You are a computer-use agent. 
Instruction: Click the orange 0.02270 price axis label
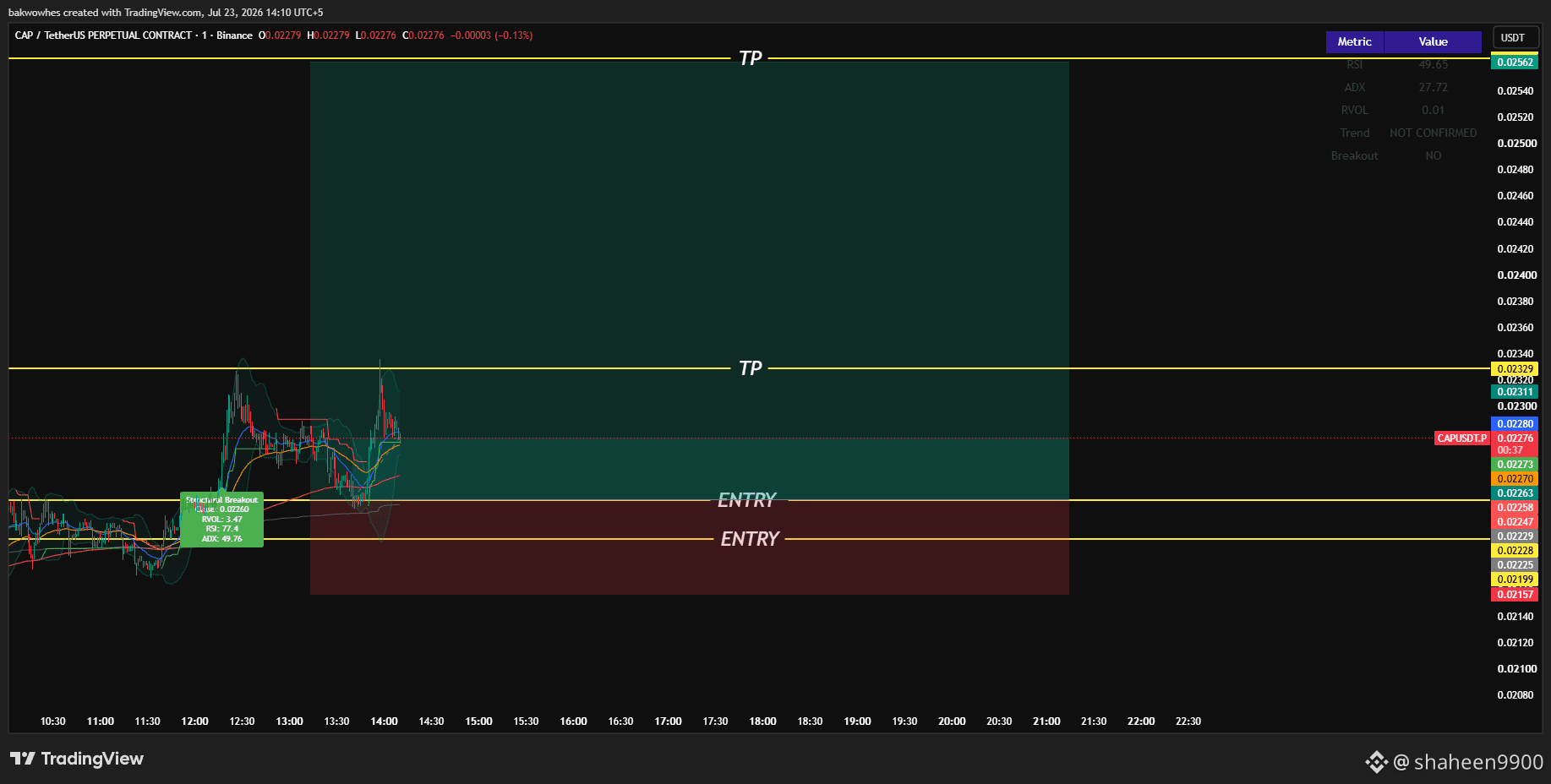[1515, 479]
